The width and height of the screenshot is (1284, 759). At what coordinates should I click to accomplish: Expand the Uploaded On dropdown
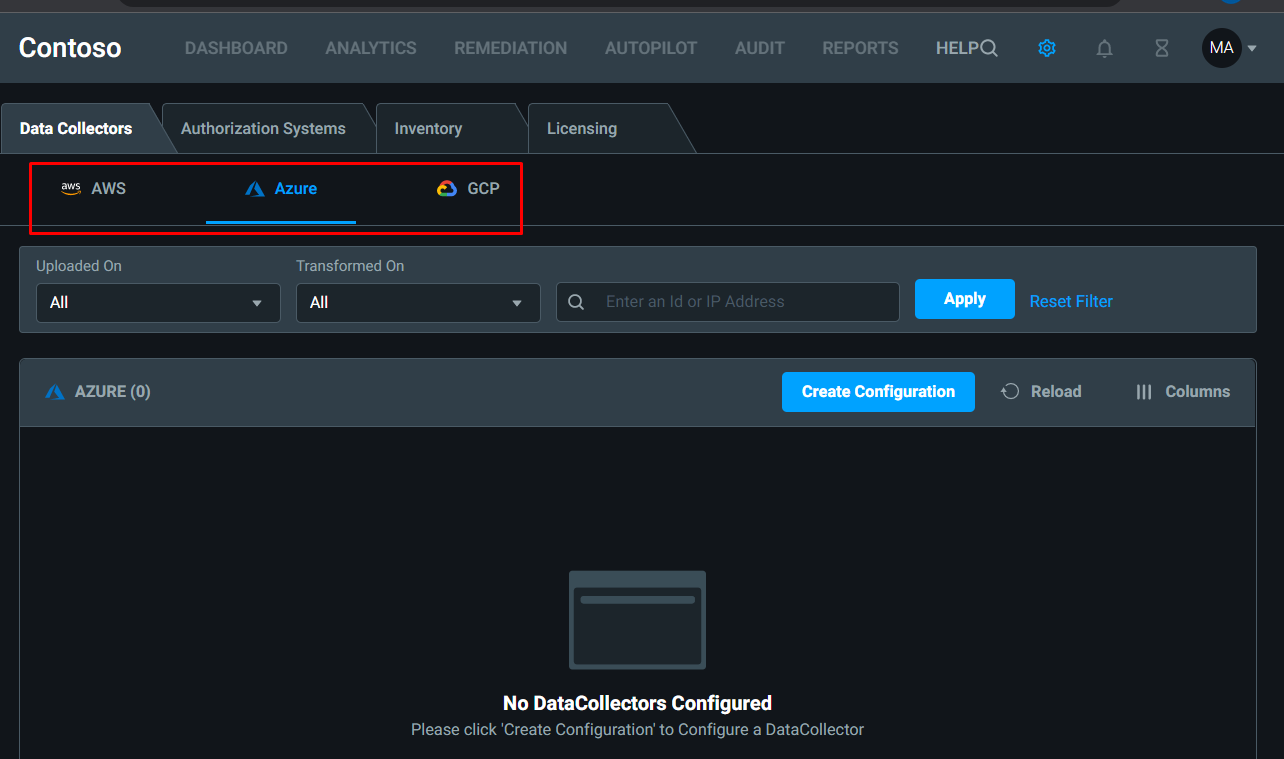click(158, 302)
